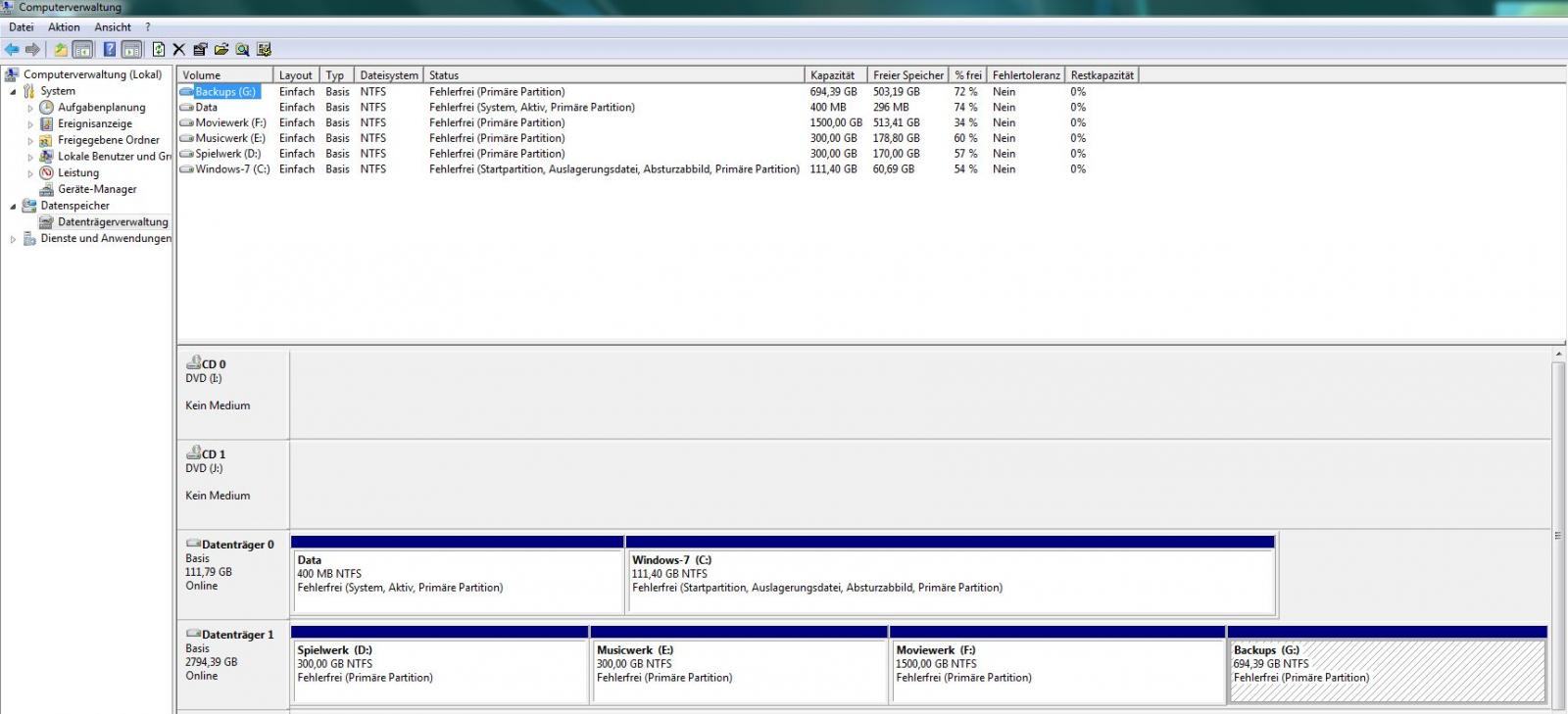Click the CD 0 drive icon

tap(193, 362)
